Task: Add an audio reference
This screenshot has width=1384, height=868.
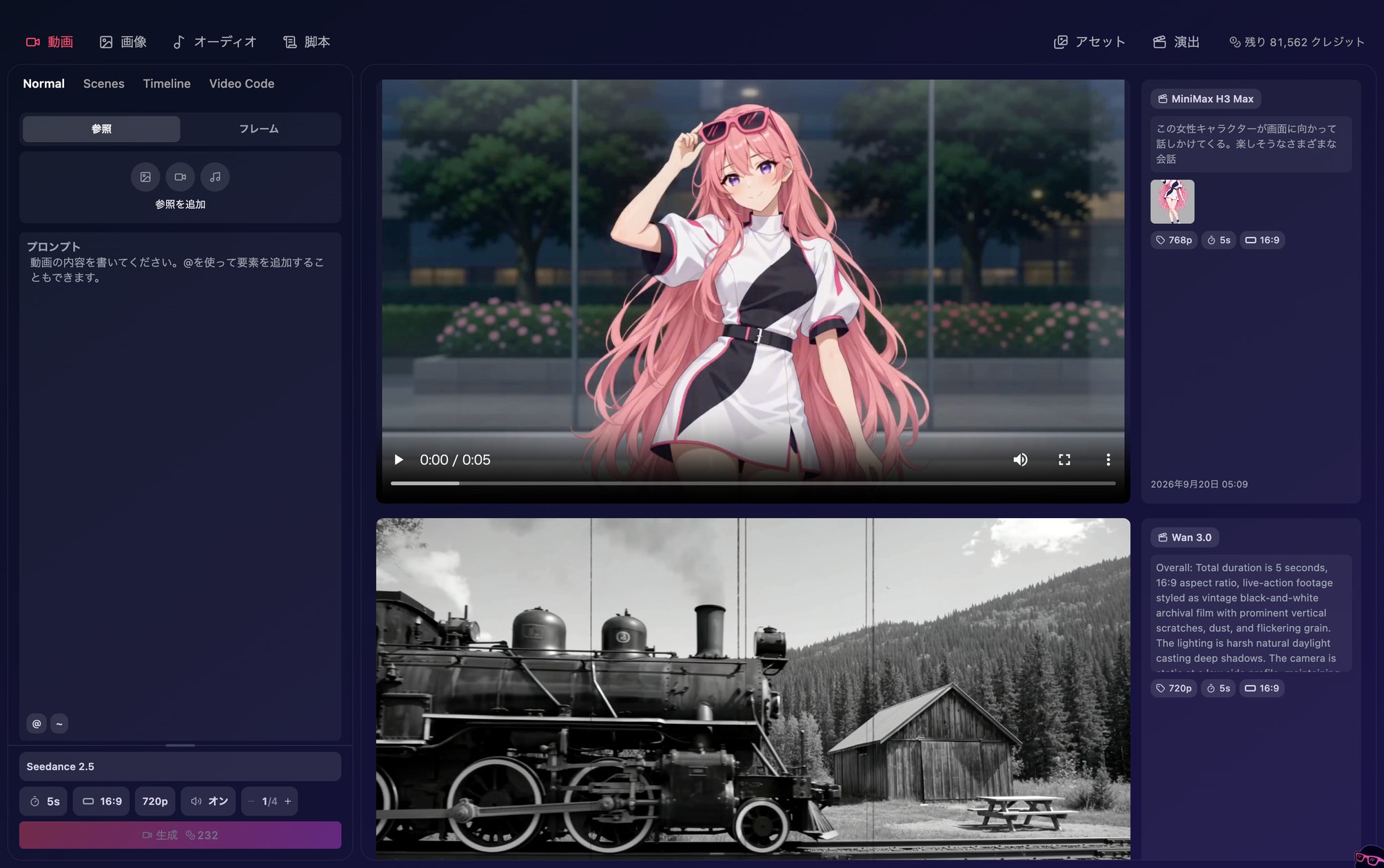Action: (x=215, y=177)
